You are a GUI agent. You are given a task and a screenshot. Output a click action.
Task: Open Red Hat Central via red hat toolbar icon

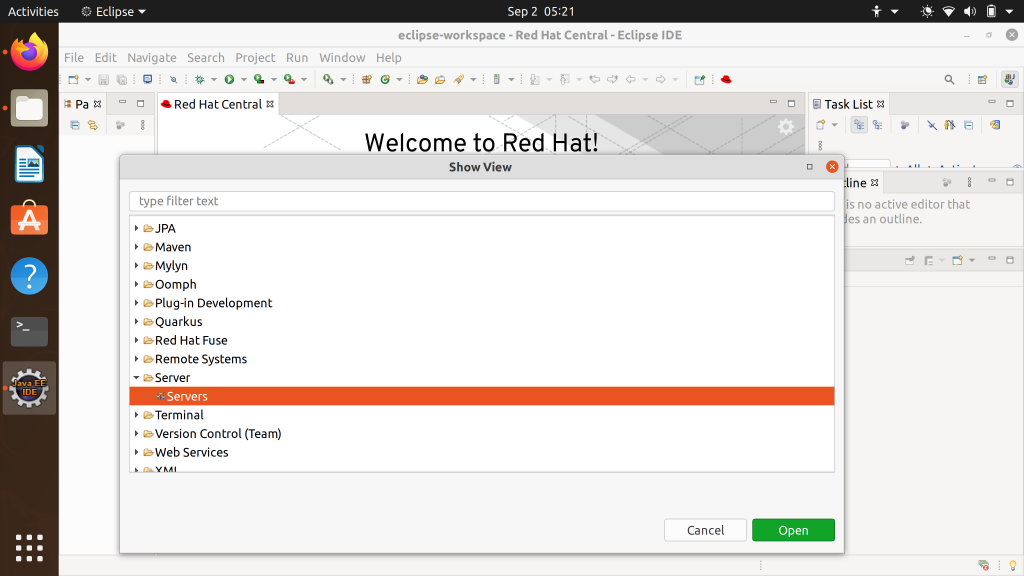pyautogui.click(x=727, y=79)
